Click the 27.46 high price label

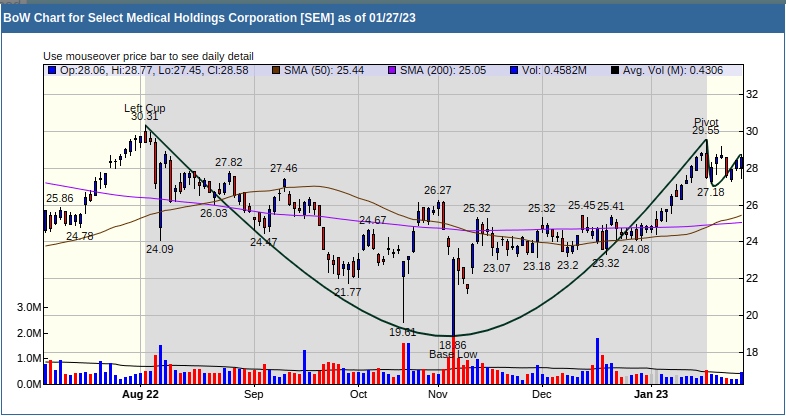tap(284, 168)
